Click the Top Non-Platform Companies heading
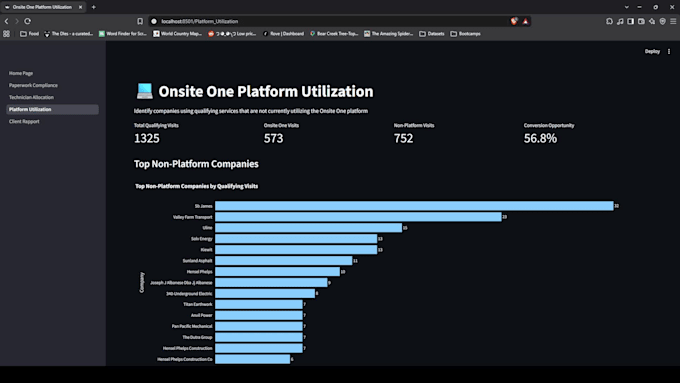The height and width of the screenshot is (383, 680). coord(196,164)
